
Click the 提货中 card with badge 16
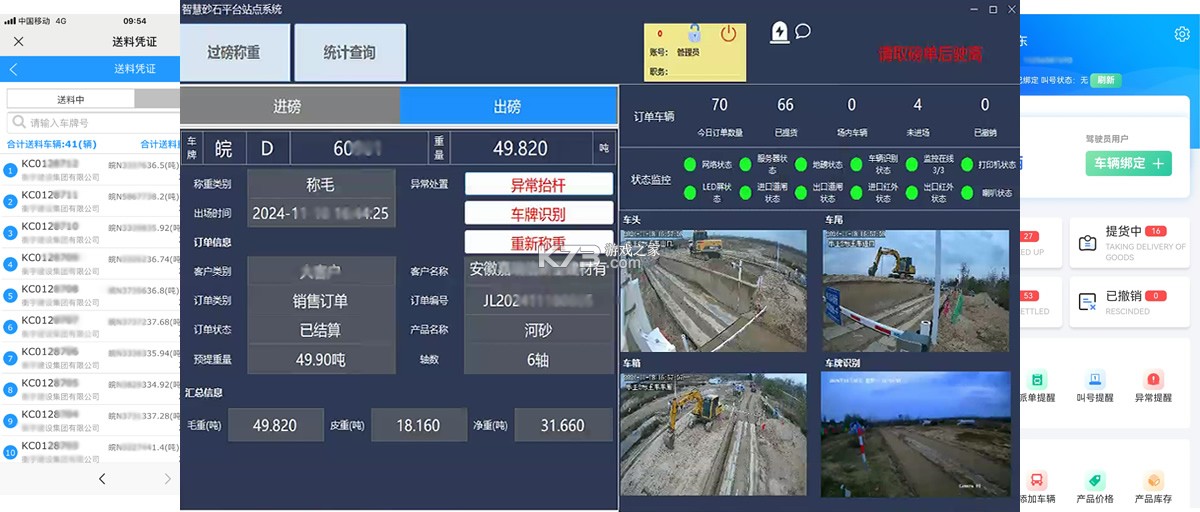[x=1130, y=244]
